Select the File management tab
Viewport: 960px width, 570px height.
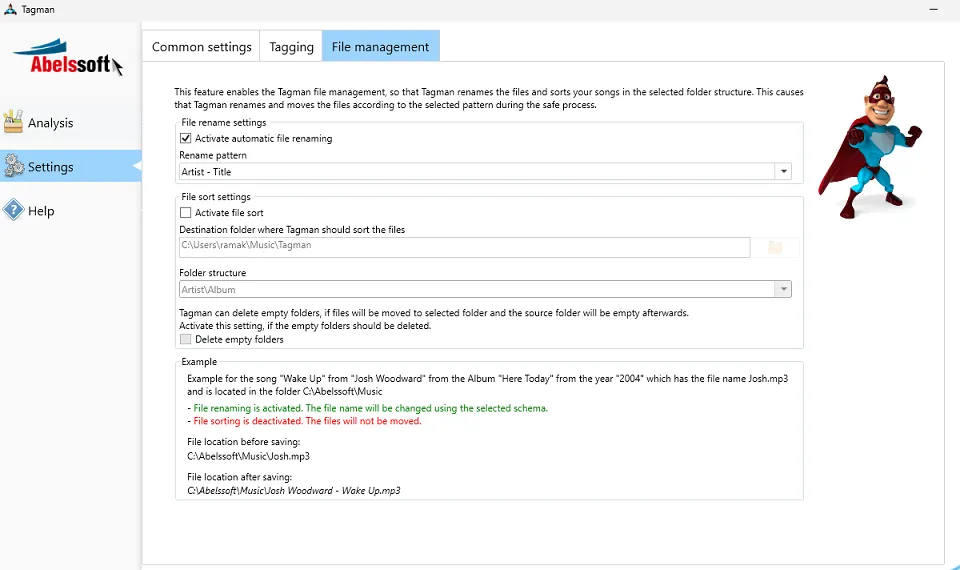click(x=380, y=47)
